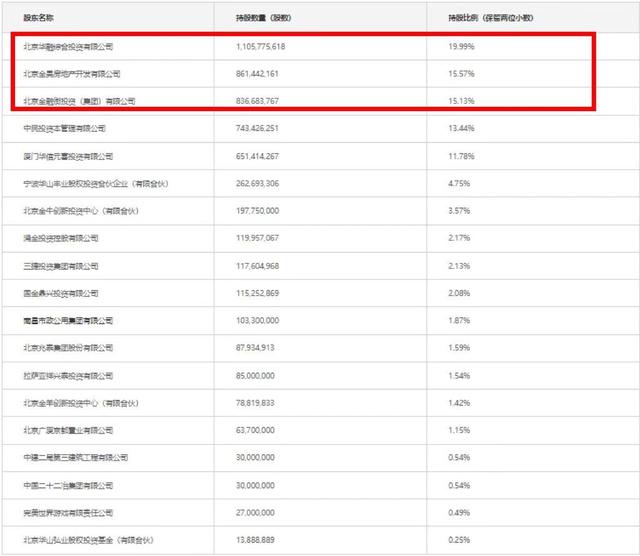Select the 1.54% percentage cell
The image size is (640, 556).
(x=459, y=376)
